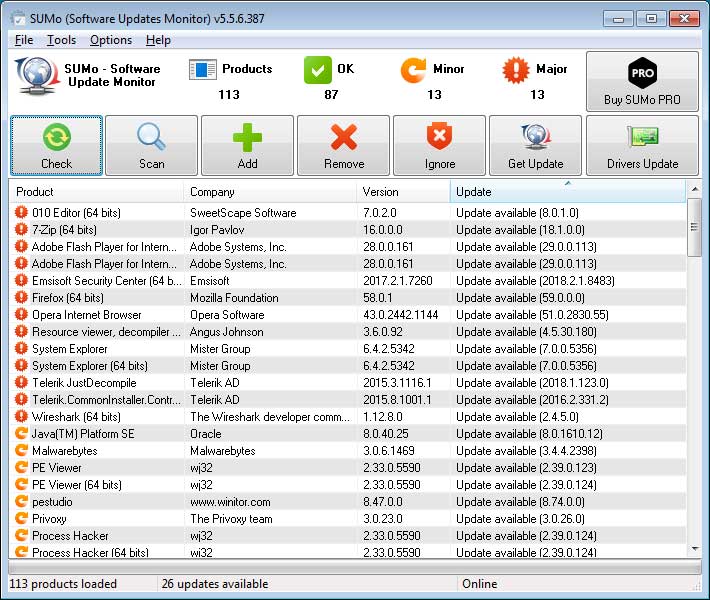Click the list scrollbar up arrow
Image resolution: width=710 pixels, height=600 pixels.
pyautogui.click(x=694, y=189)
